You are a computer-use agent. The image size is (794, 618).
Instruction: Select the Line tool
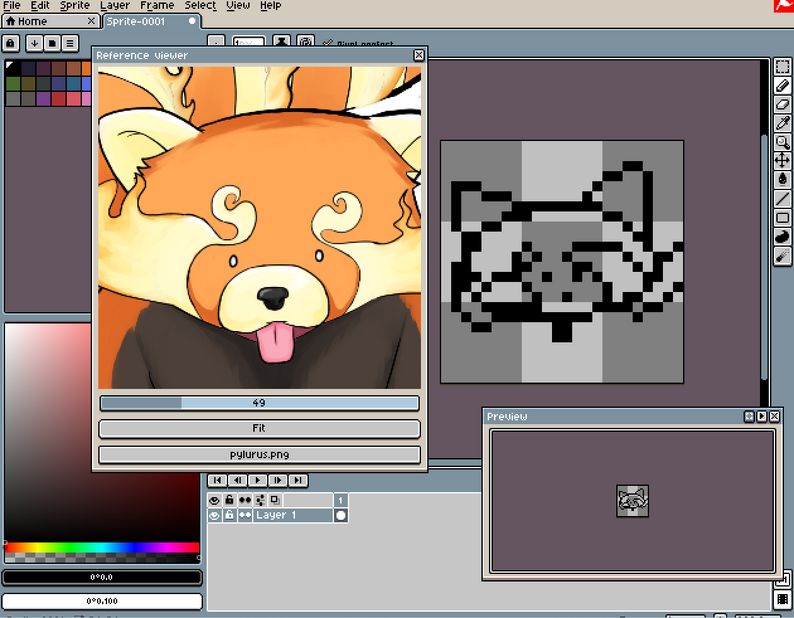click(782, 199)
